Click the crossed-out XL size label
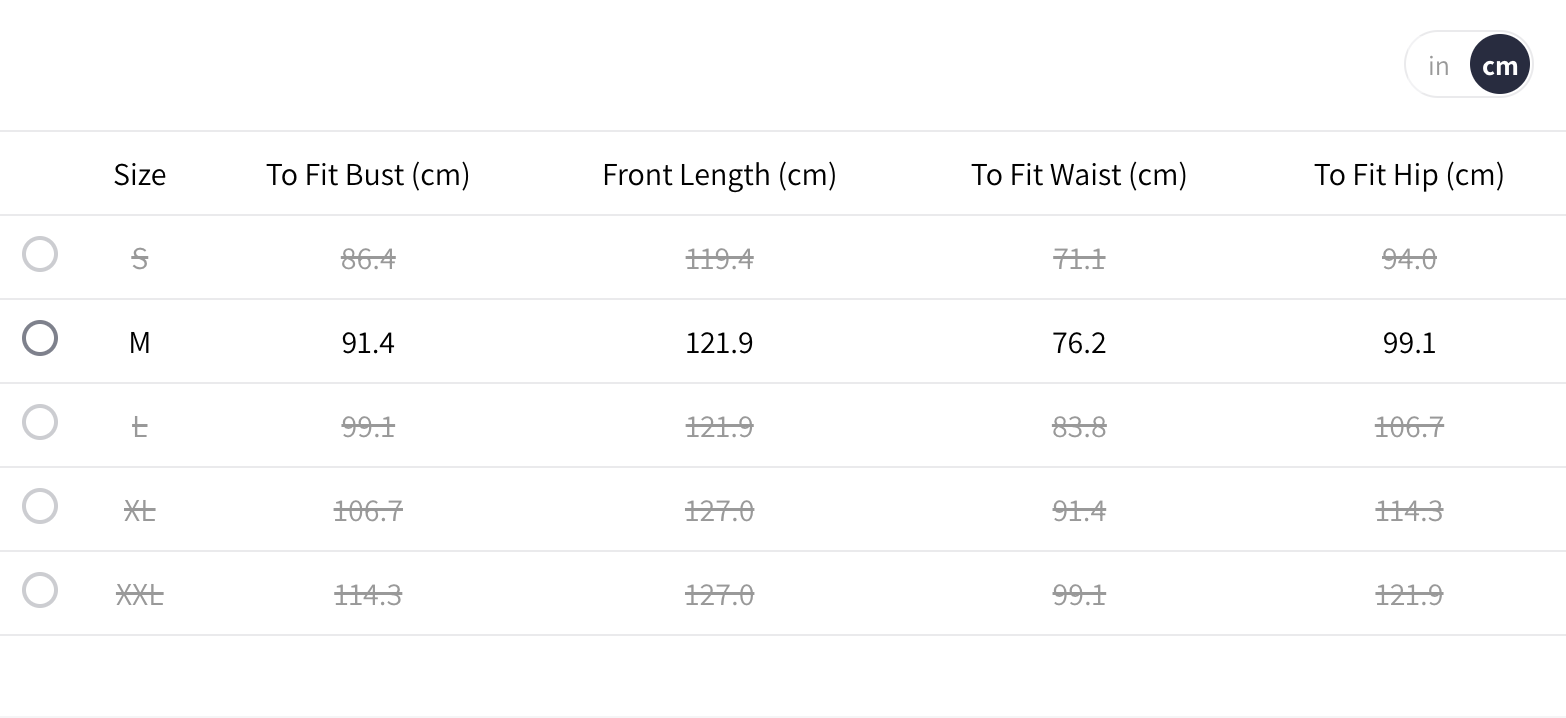 [x=140, y=511]
